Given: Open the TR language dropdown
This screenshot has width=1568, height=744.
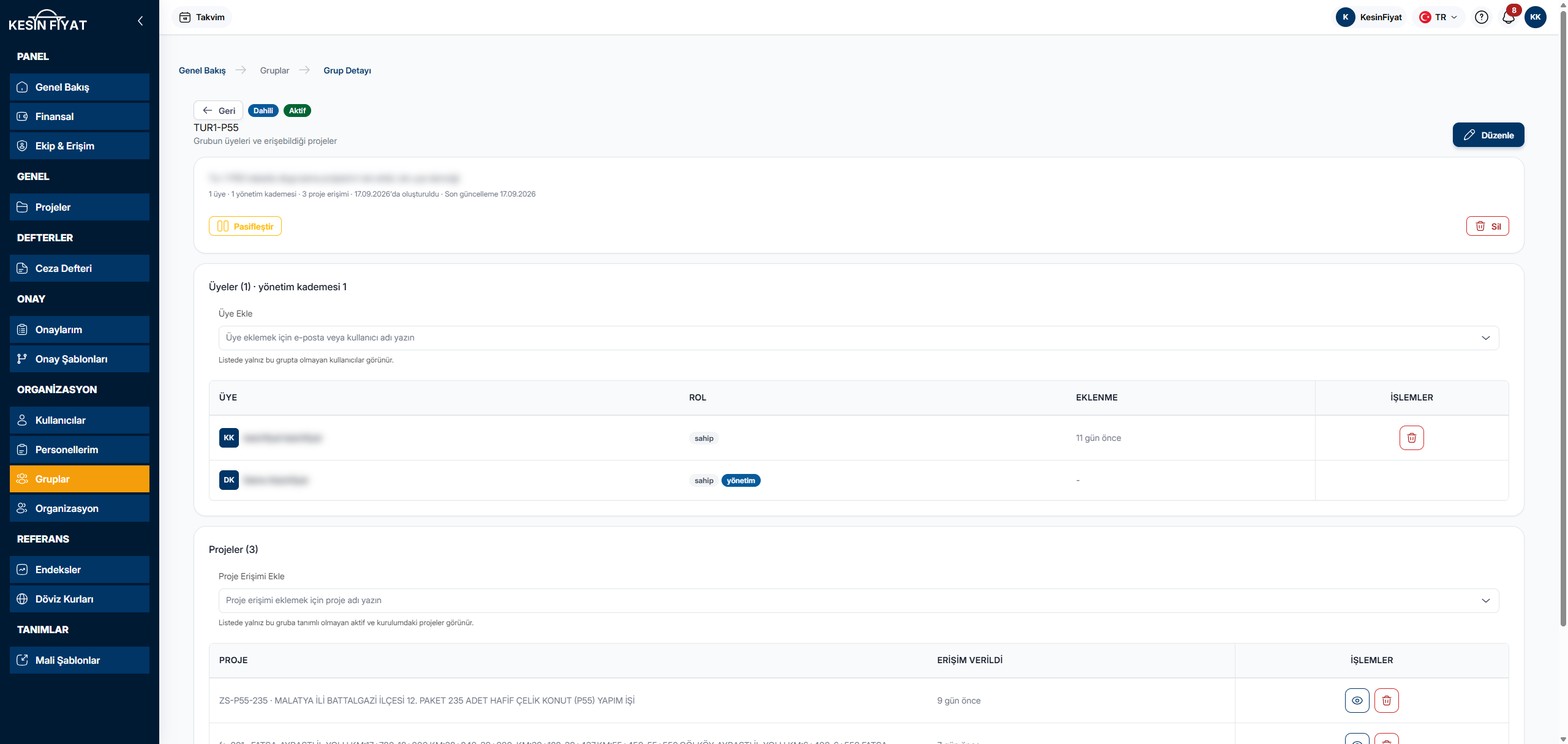Looking at the screenshot, I should (x=1439, y=17).
